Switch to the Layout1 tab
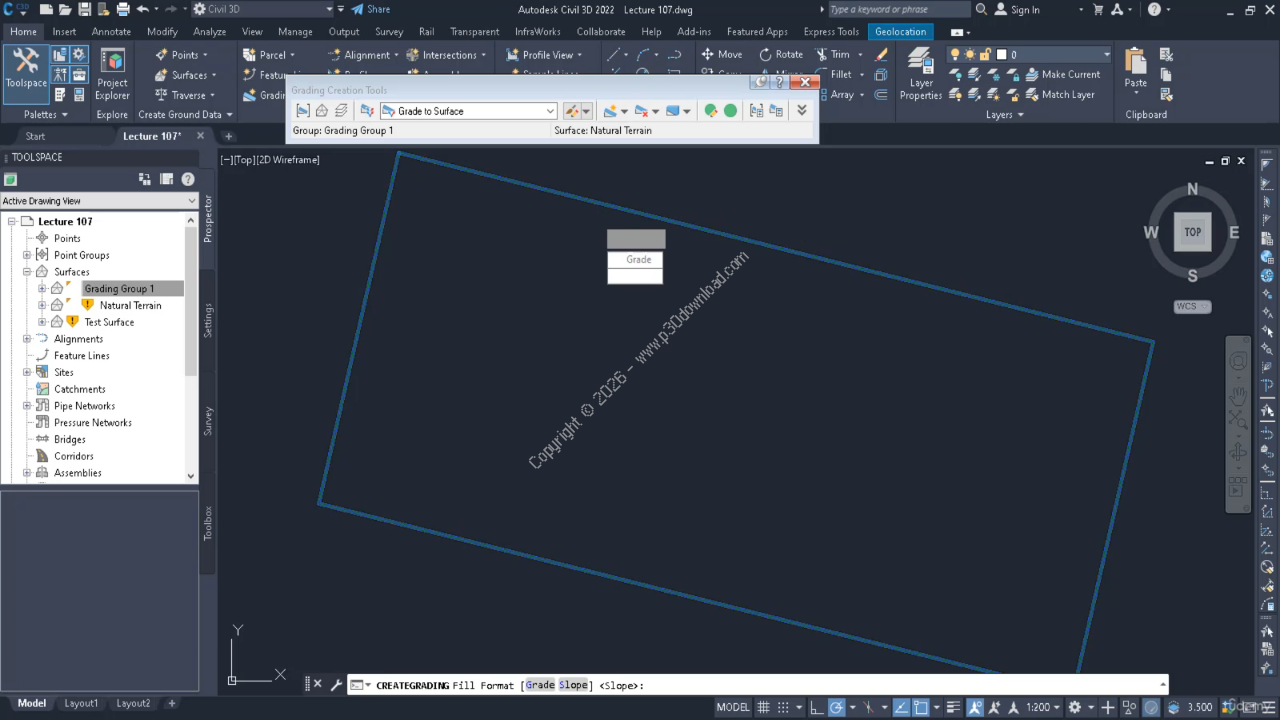 [x=81, y=703]
